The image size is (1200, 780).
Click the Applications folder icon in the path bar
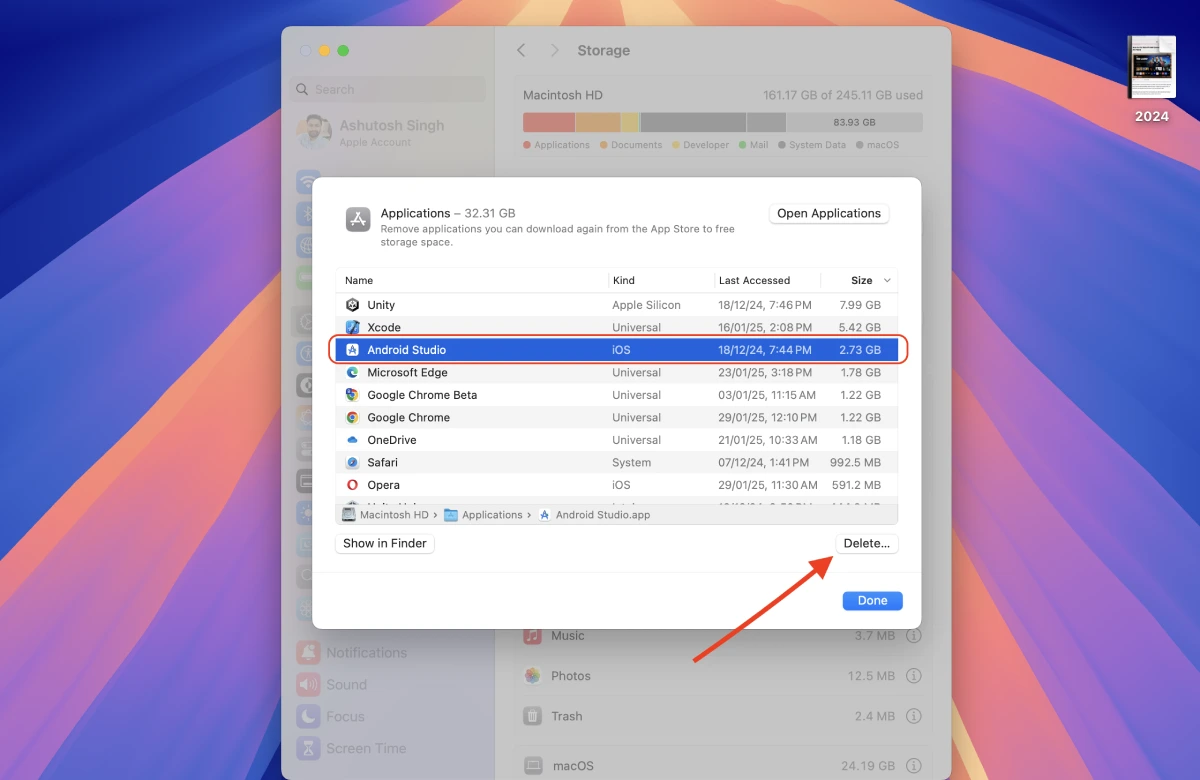coord(451,515)
